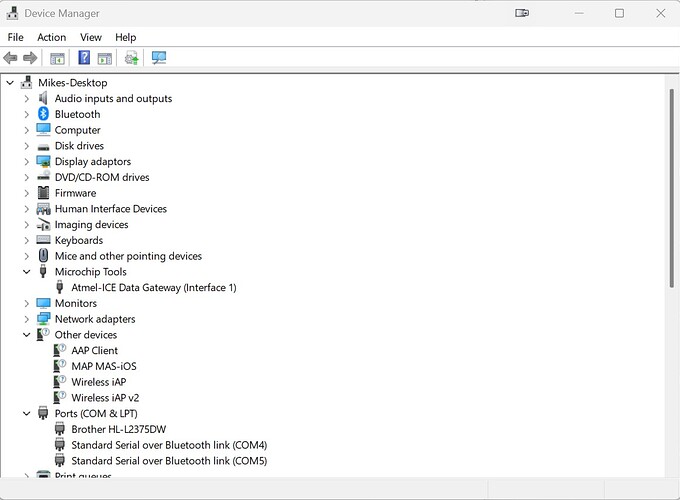The image size is (680, 500).
Task: Select the Brother HL-L2375DW port
Action: (118, 429)
